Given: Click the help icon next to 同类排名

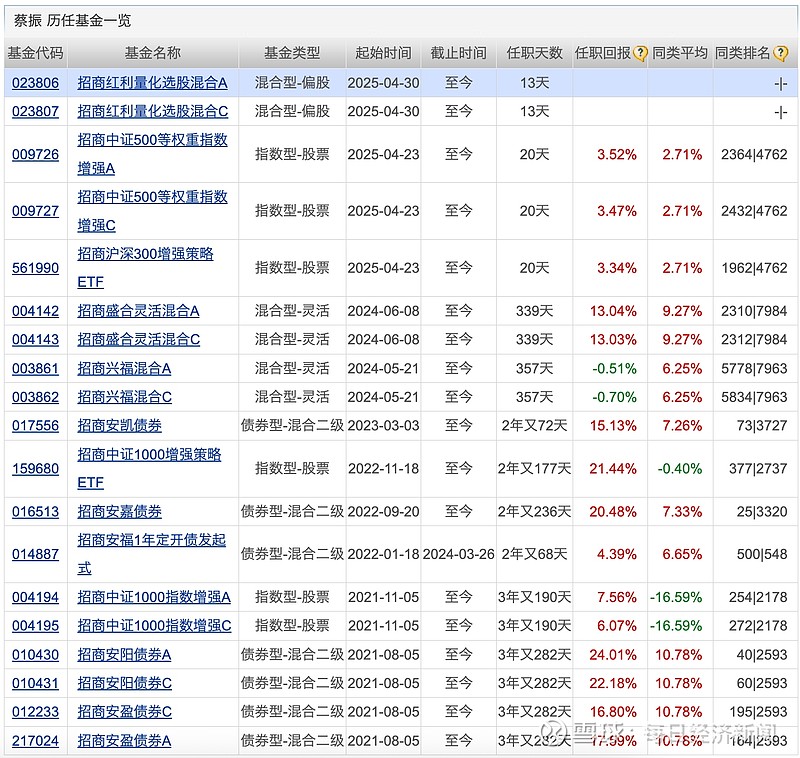Looking at the screenshot, I should click(780, 53).
